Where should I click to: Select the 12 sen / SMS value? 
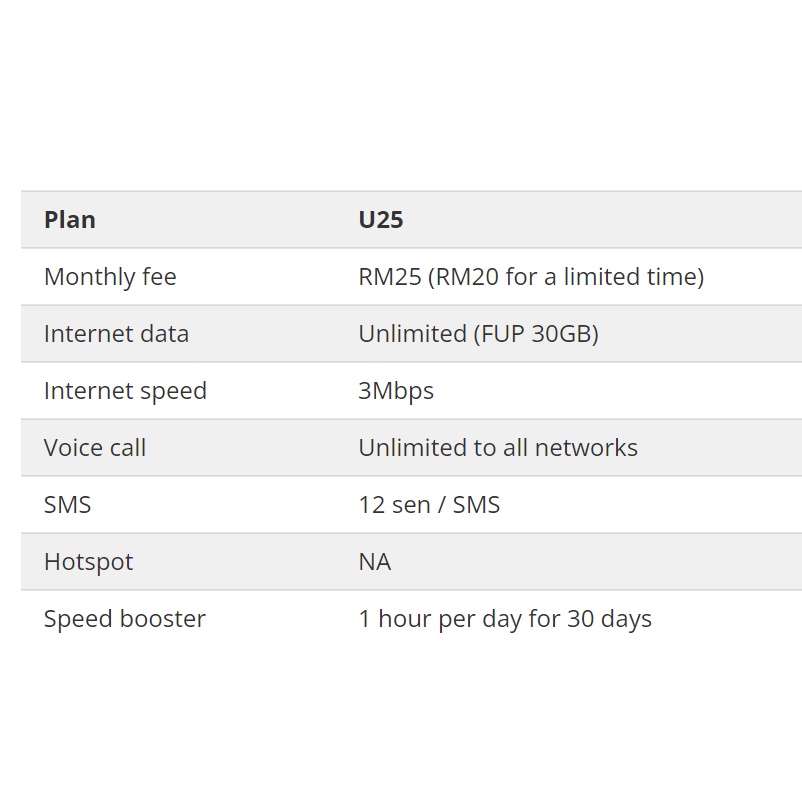tap(429, 505)
